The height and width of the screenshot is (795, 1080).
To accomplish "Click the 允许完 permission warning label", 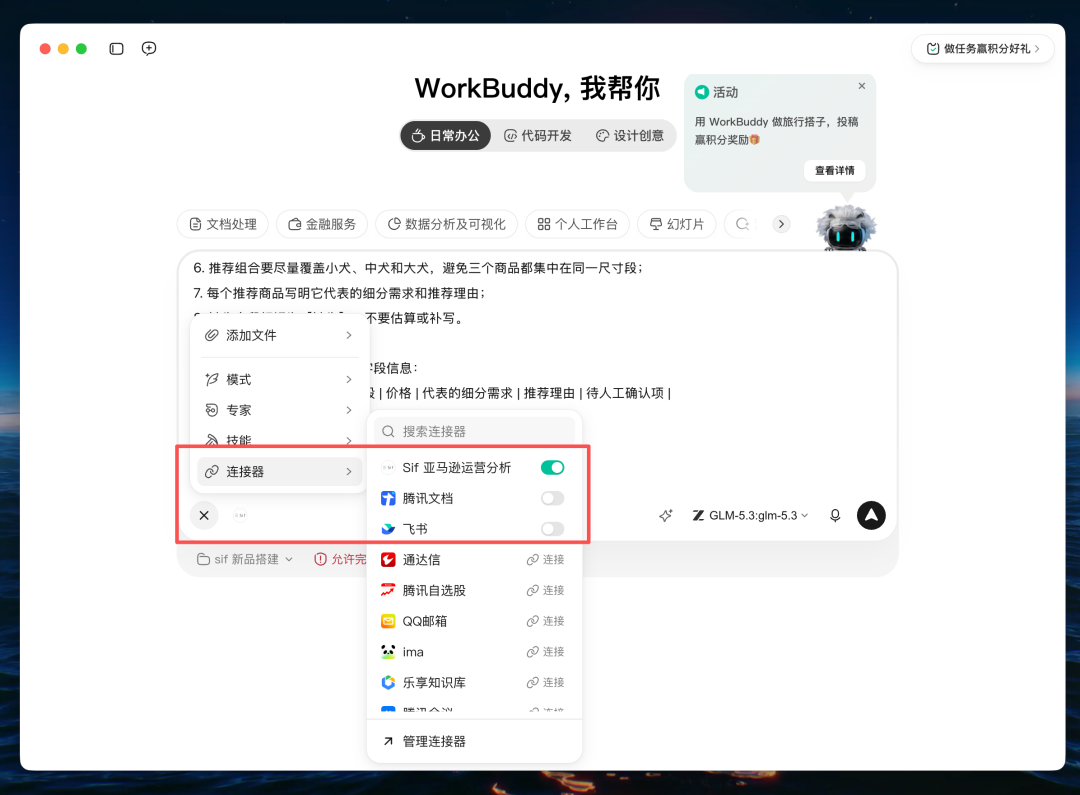I will pos(340,559).
